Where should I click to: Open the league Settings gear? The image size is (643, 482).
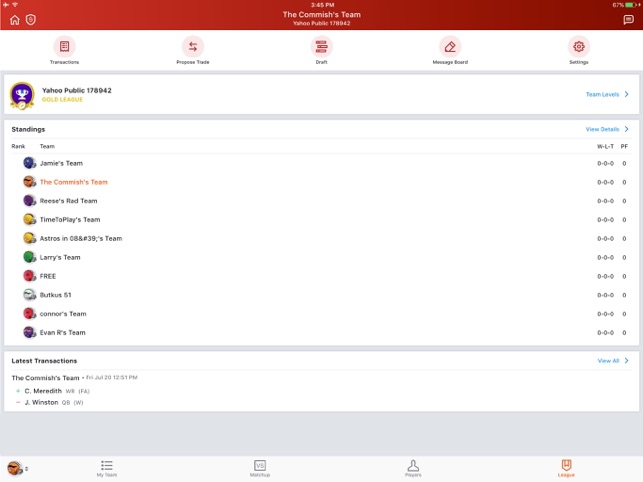(x=579, y=46)
